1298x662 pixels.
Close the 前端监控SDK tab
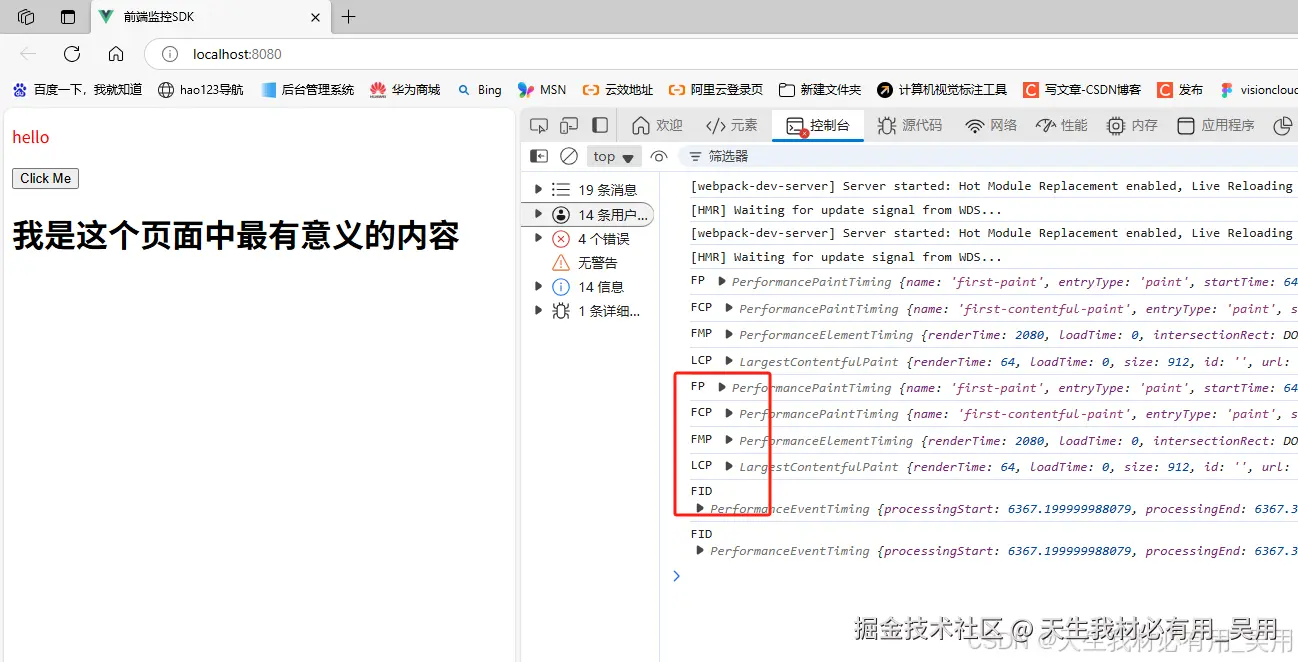[315, 17]
